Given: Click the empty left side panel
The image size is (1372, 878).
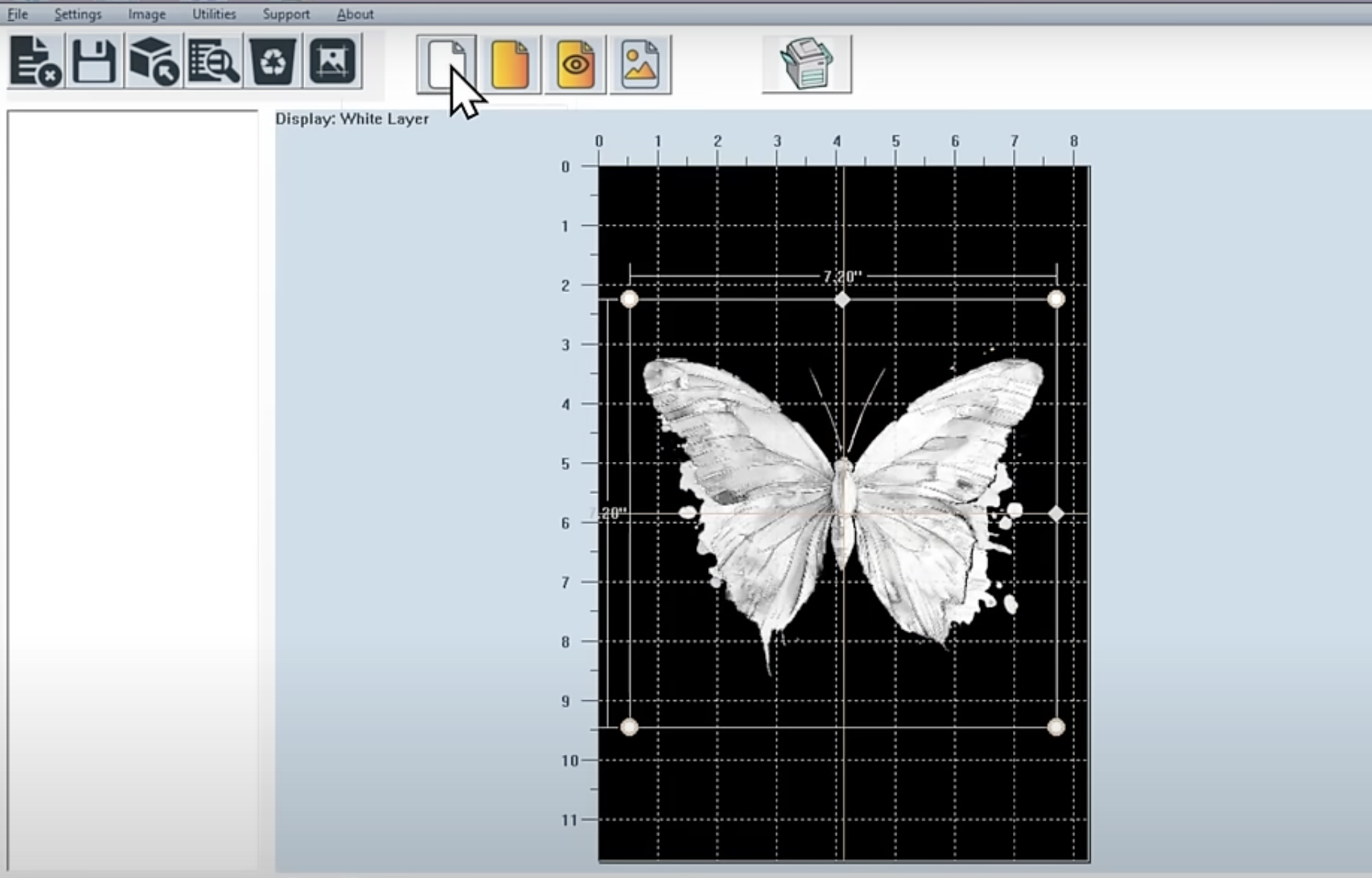Looking at the screenshot, I should click(132, 489).
